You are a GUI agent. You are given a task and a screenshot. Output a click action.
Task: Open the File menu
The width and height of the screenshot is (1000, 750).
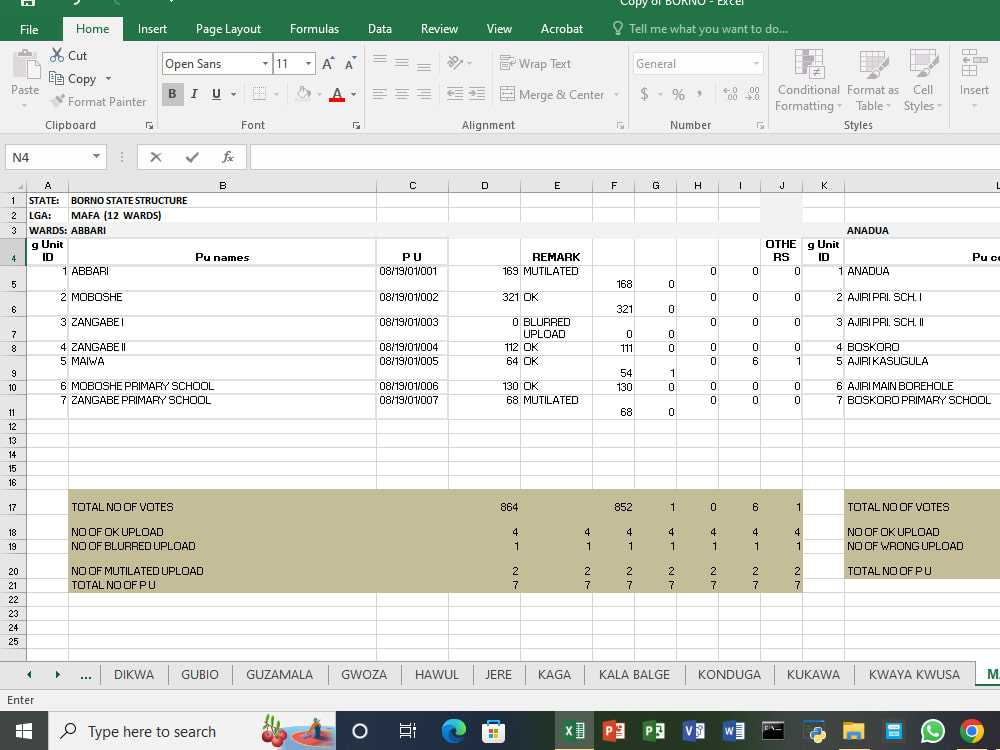[29, 29]
